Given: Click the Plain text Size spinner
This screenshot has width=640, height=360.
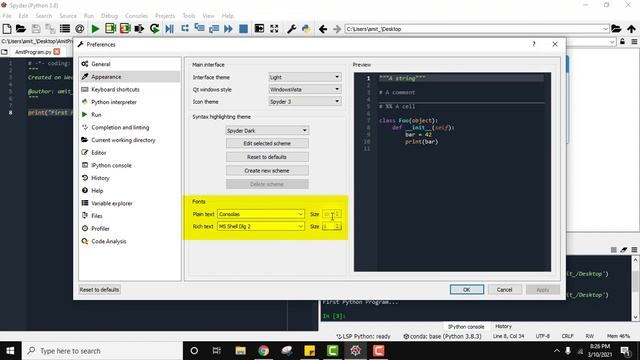Looking at the screenshot, I should click(332, 214).
